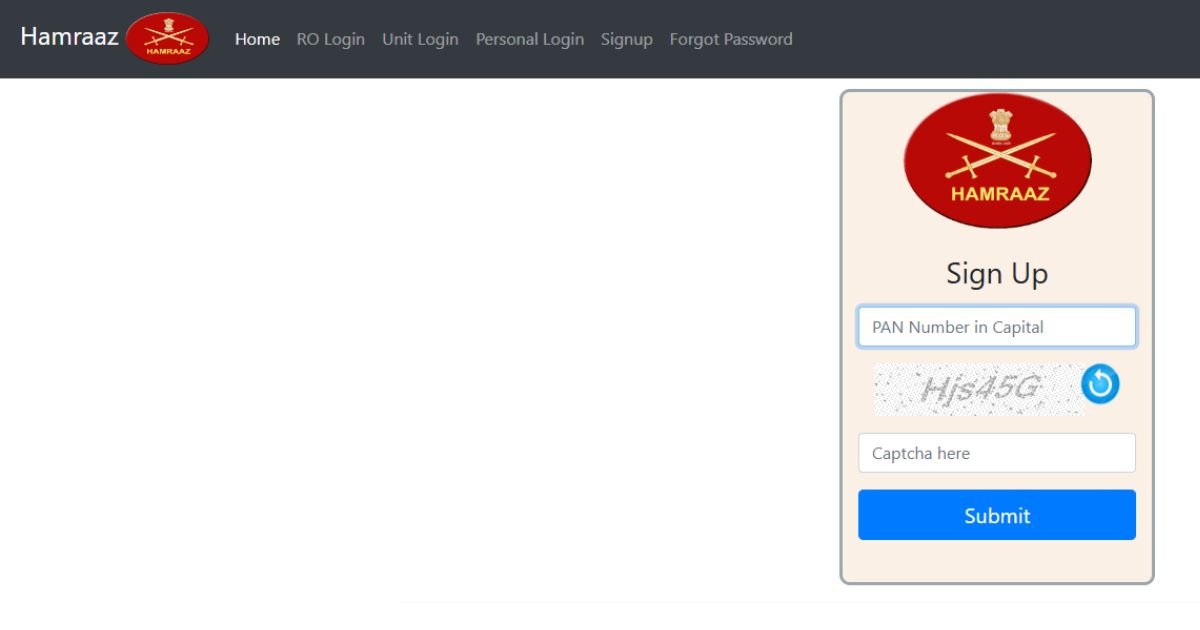The width and height of the screenshot is (1200, 630).
Task: Open Home from the navigation bar
Action: point(257,39)
